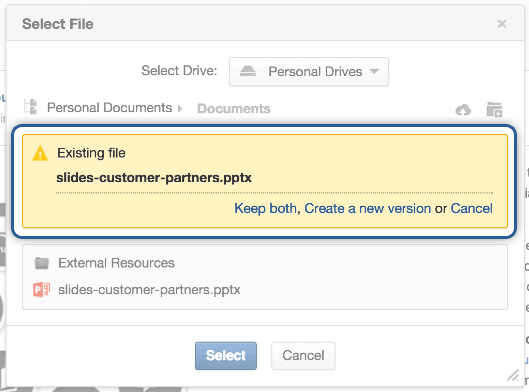Select slides-customer-partners.pptx in the file list

point(149,290)
